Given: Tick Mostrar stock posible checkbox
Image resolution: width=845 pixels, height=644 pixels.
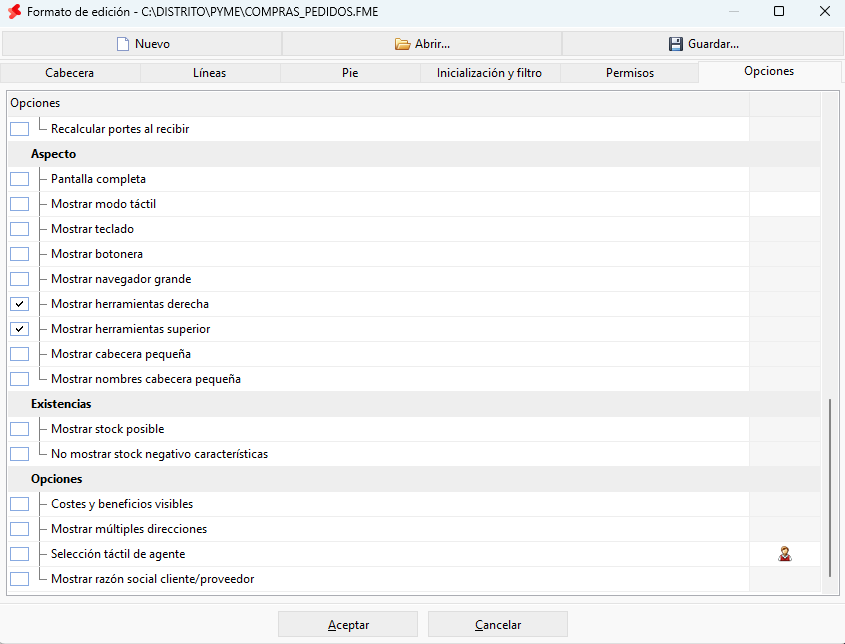Looking at the screenshot, I should 19,429.
